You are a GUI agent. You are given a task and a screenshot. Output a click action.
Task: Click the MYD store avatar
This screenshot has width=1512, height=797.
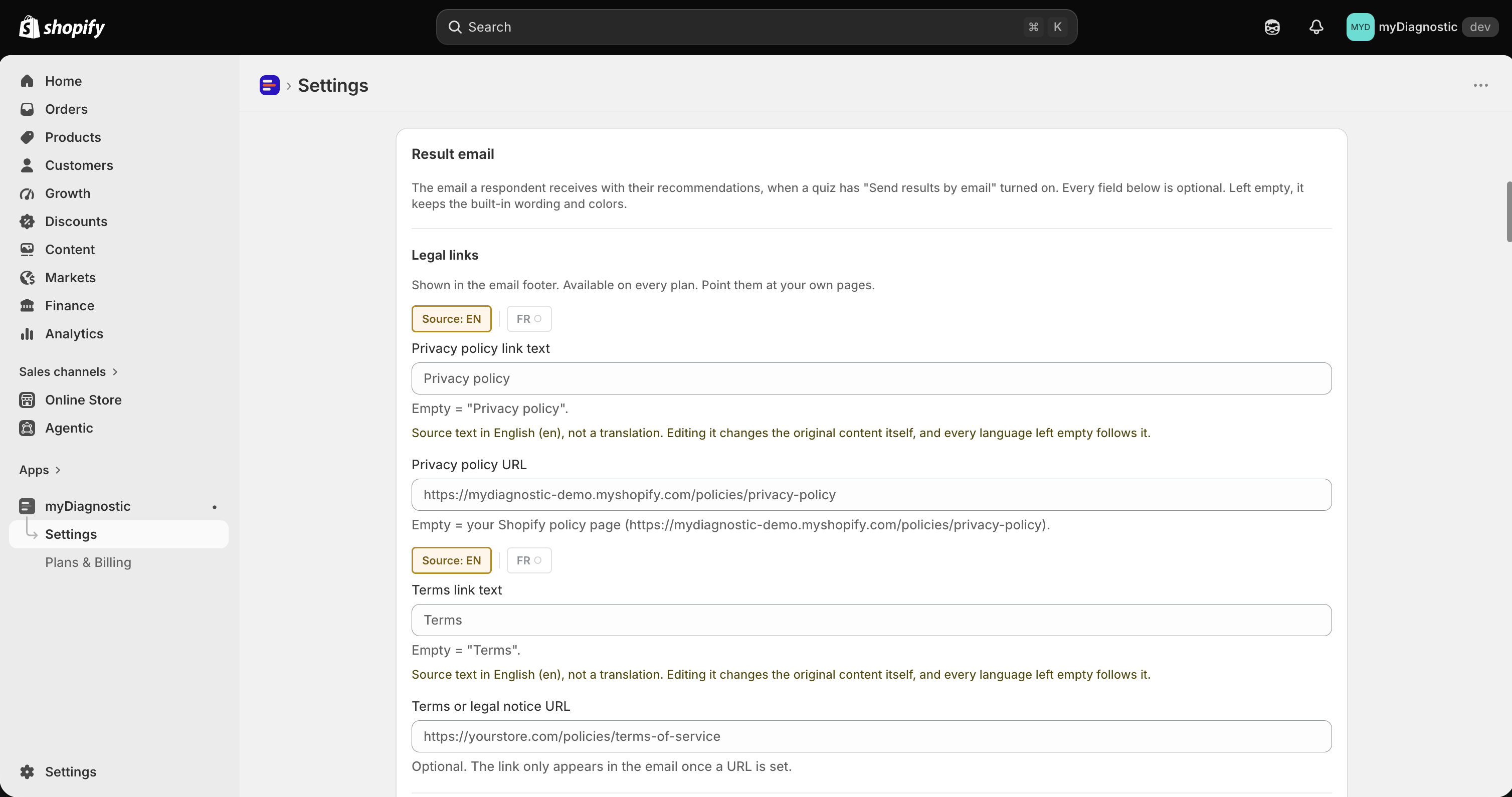[1360, 27]
